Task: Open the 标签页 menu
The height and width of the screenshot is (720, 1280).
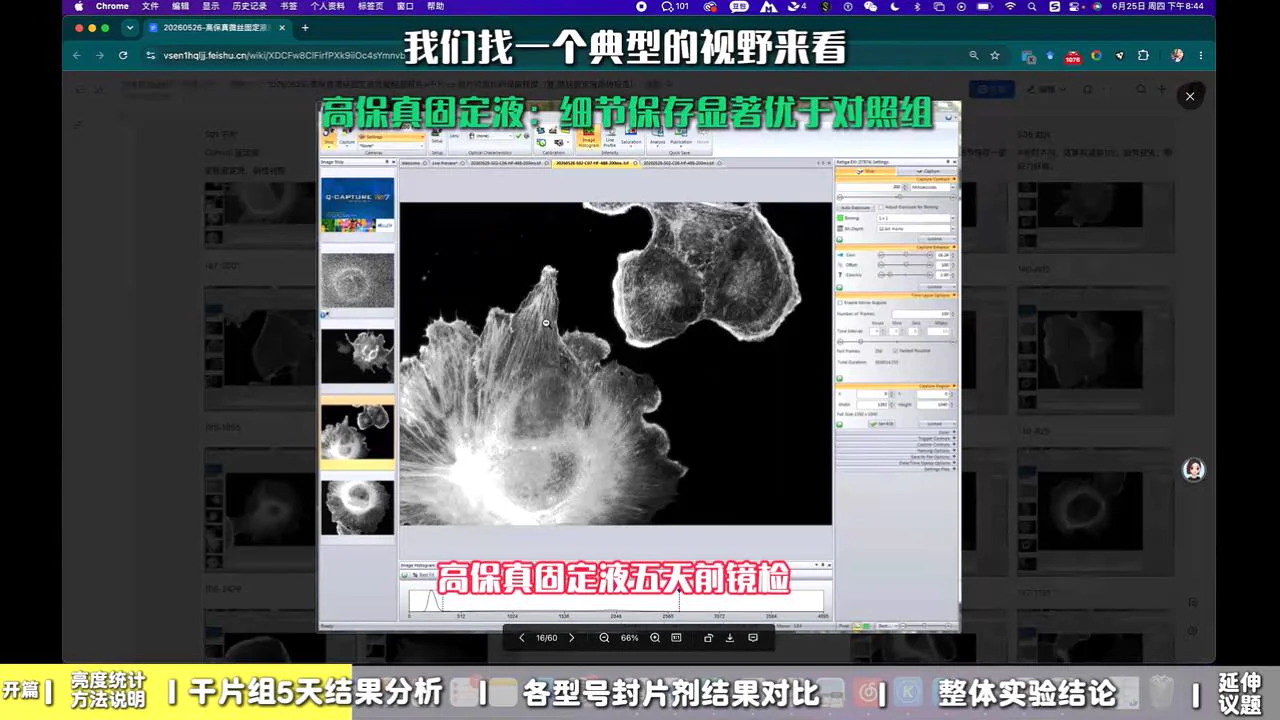Action: (x=371, y=6)
